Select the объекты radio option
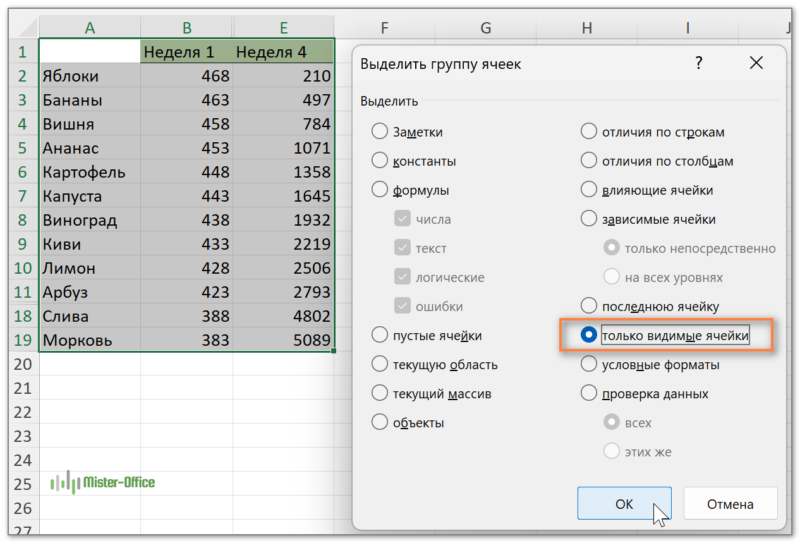Image resolution: width=800 pixels, height=543 pixels. click(x=380, y=423)
